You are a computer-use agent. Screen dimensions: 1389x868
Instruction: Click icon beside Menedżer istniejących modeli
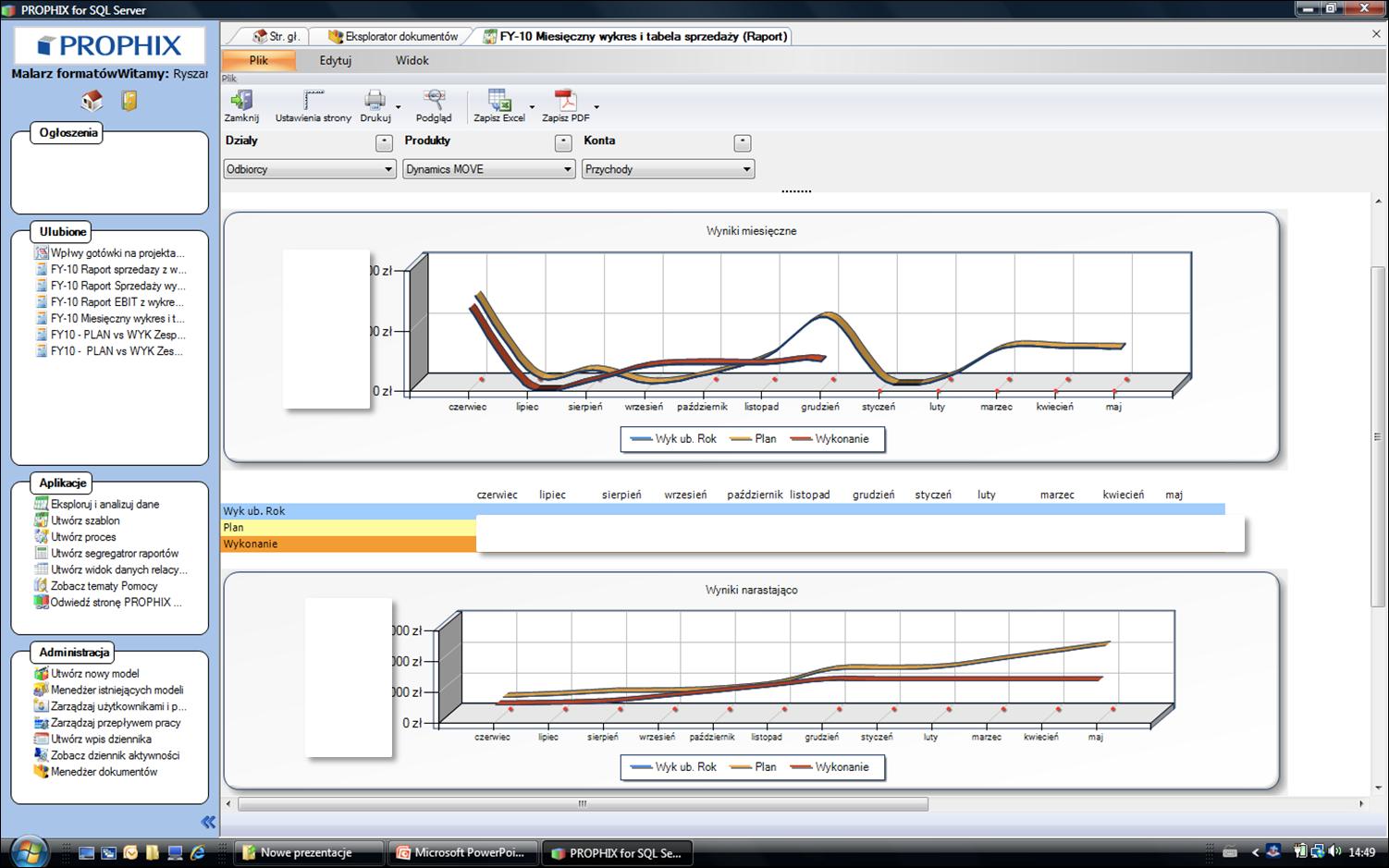(x=41, y=690)
